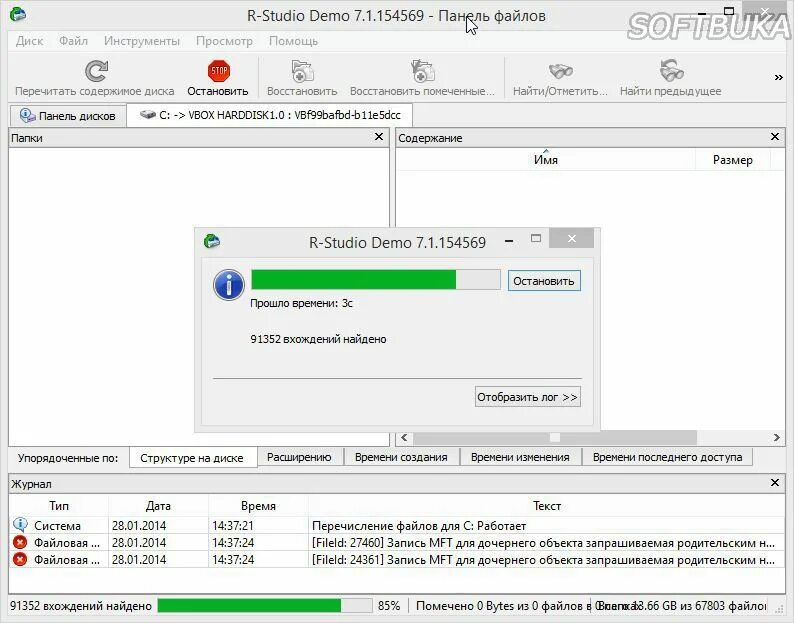
Task: Sort by Времени создания tab
Action: pyautogui.click(x=401, y=457)
